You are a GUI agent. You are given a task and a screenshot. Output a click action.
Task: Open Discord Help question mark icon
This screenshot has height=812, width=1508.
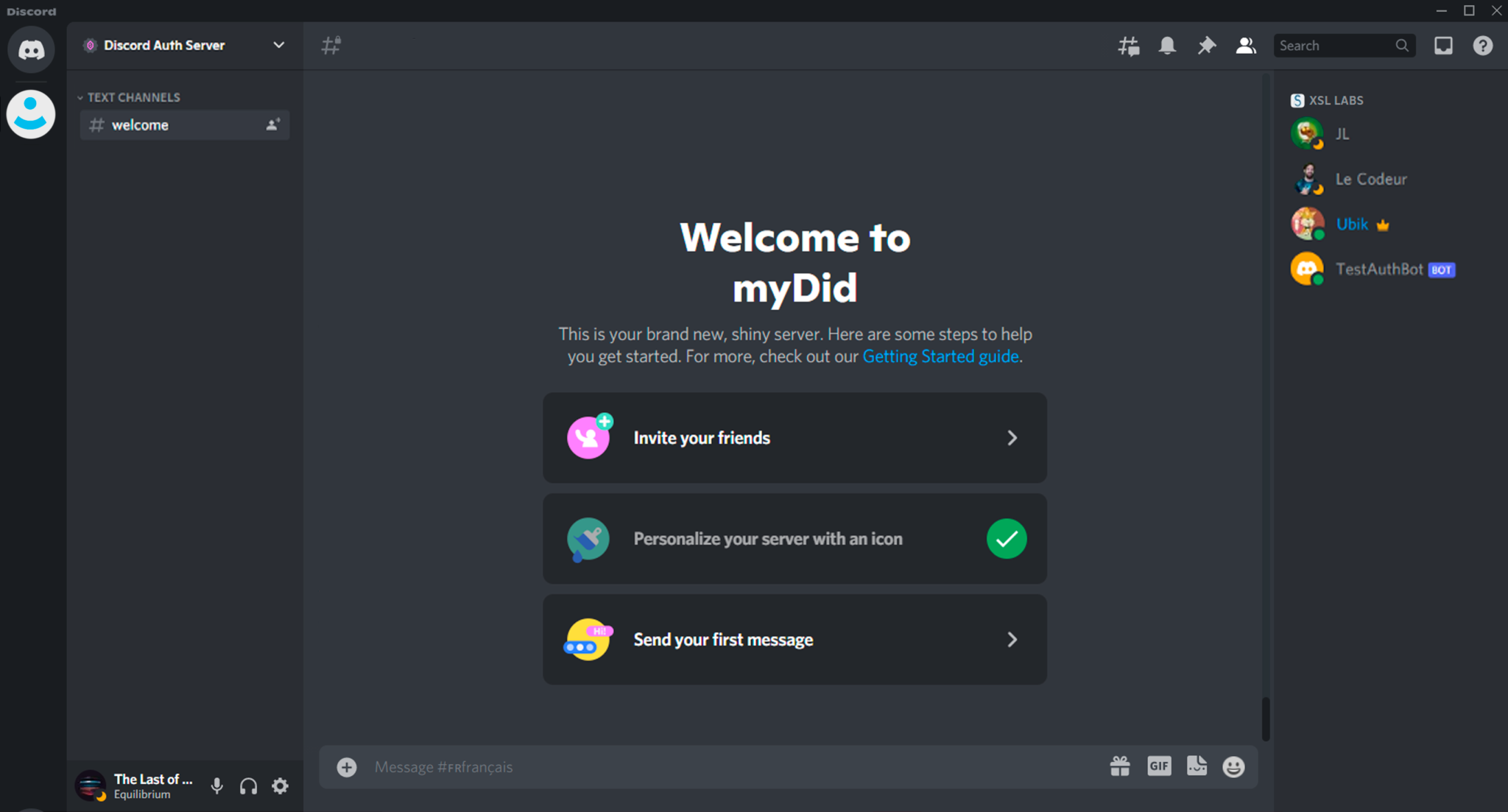coord(1482,45)
